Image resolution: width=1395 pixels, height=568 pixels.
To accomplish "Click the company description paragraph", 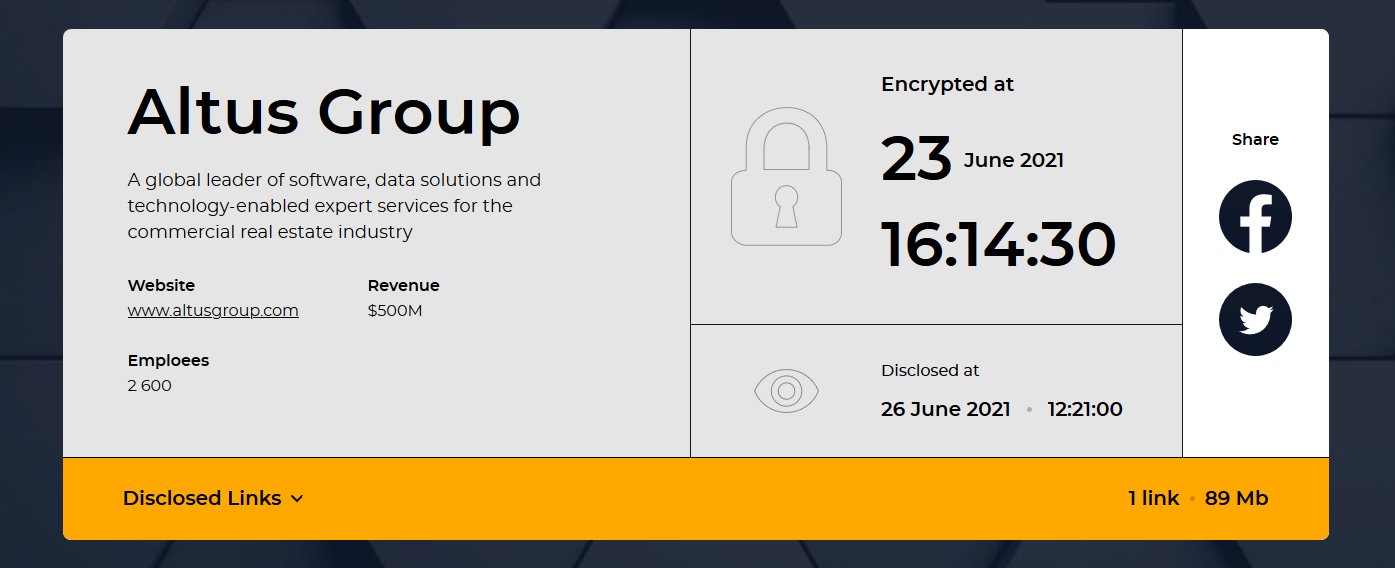I will [334, 206].
